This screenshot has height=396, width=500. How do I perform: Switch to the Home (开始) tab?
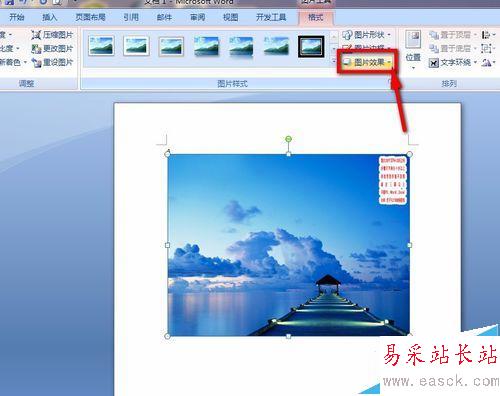(17, 17)
